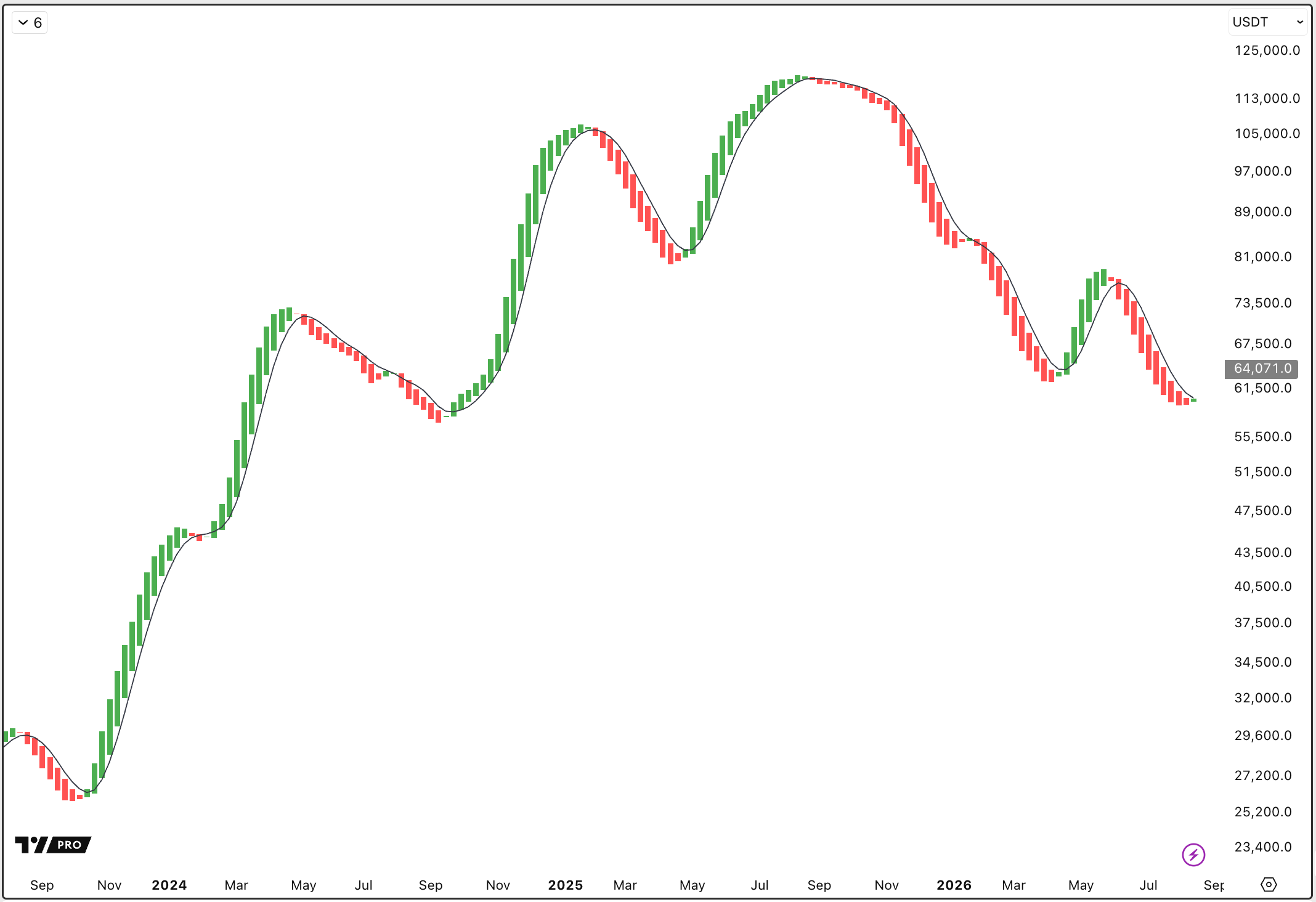Click the 61,500.0 price scale label
This screenshot has height=902, width=1316.
coord(1263,388)
